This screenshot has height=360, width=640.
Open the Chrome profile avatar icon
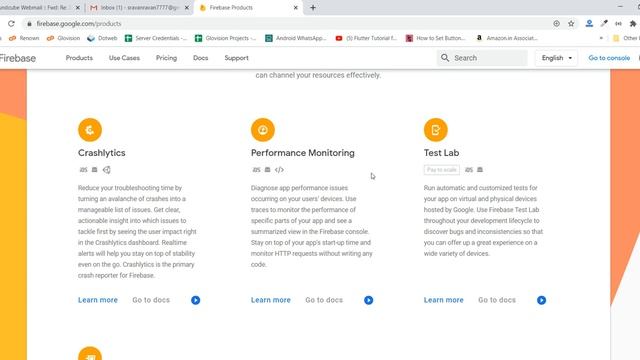click(x=589, y=24)
